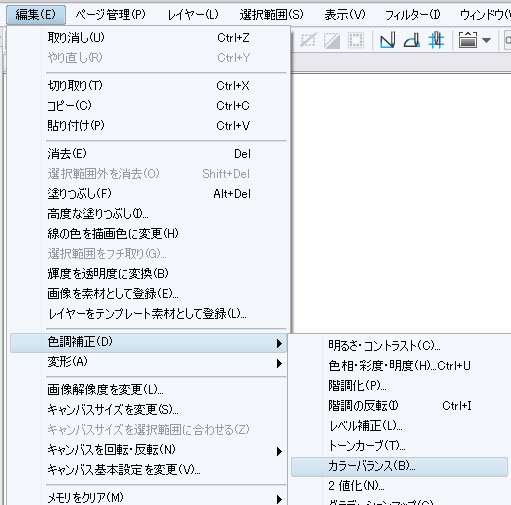
Task: Click the disabled やり直し(R) redo entry
Action: point(148,57)
